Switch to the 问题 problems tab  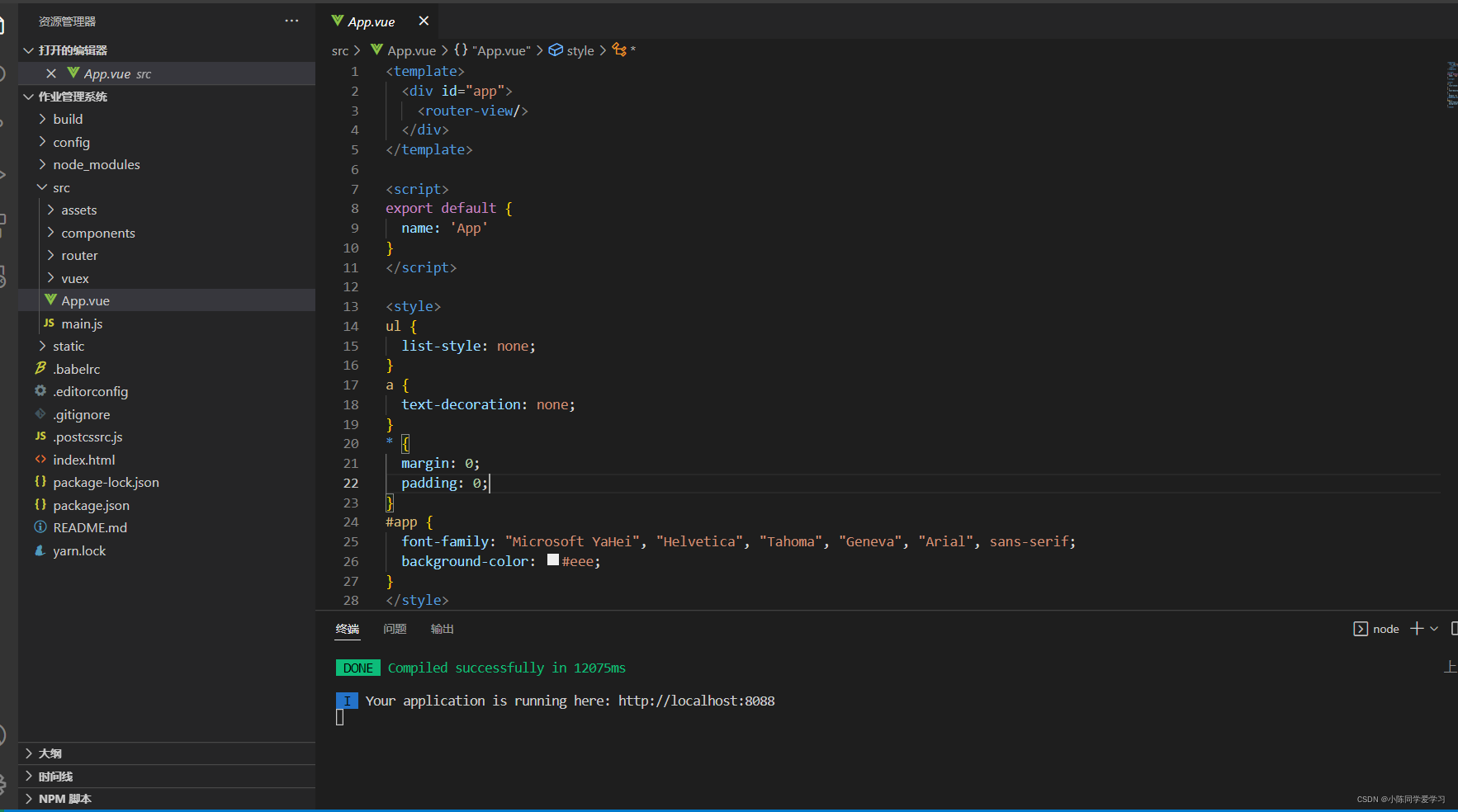pos(395,629)
